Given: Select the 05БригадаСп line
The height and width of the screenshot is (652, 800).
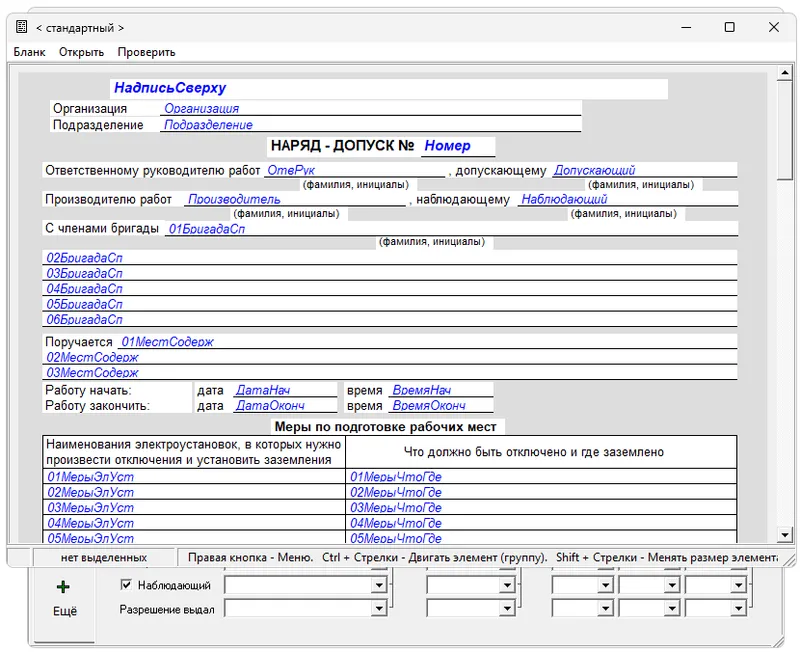Looking at the screenshot, I should [x=390, y=304].
